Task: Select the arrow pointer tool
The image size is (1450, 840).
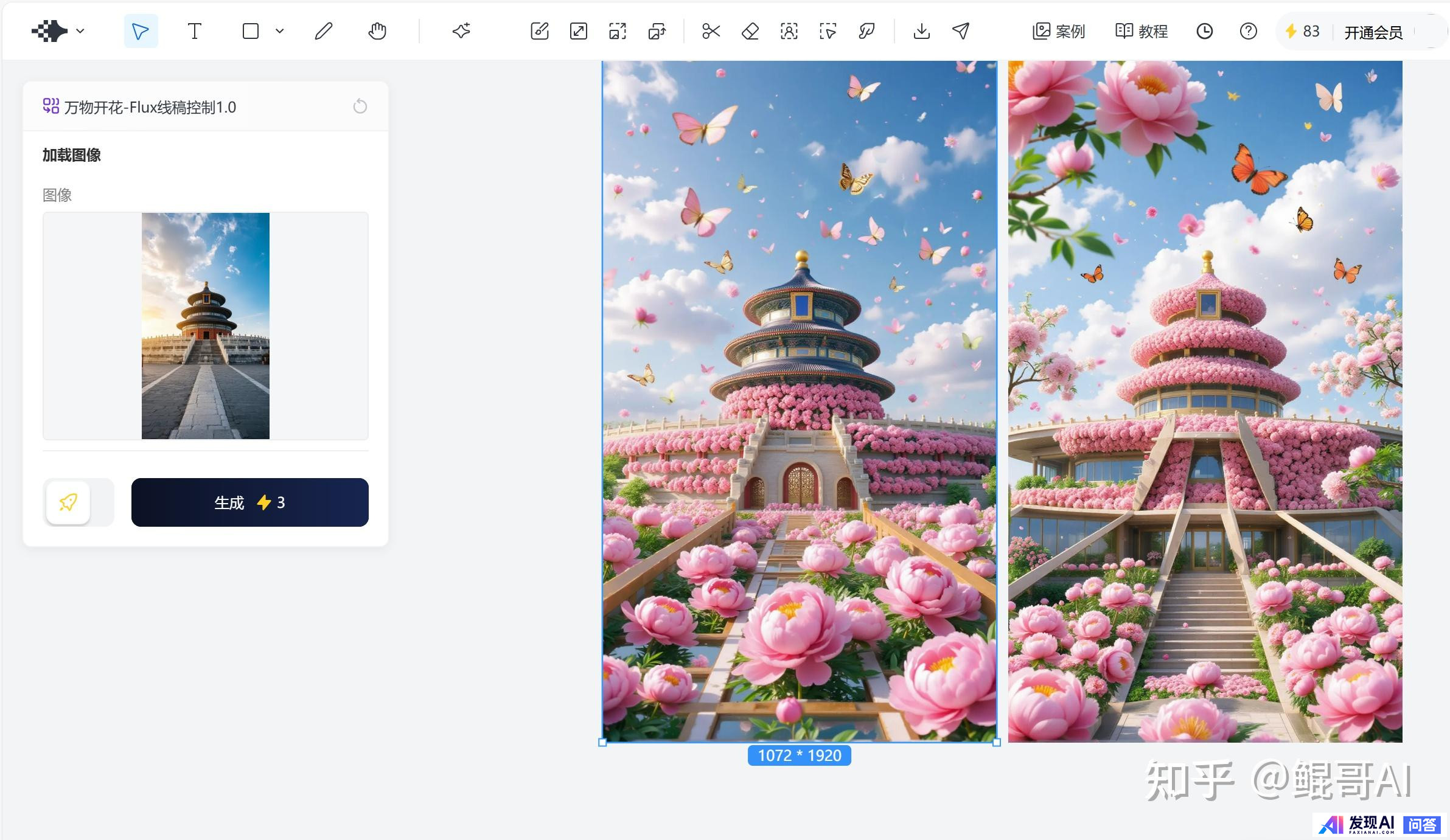Action: tap(141, 31)
